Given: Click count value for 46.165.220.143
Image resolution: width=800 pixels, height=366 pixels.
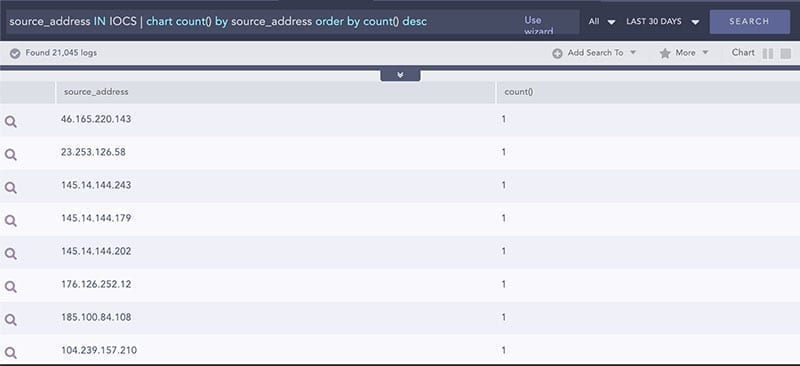Looking at the screenshot, I should (x=504, y=119).
